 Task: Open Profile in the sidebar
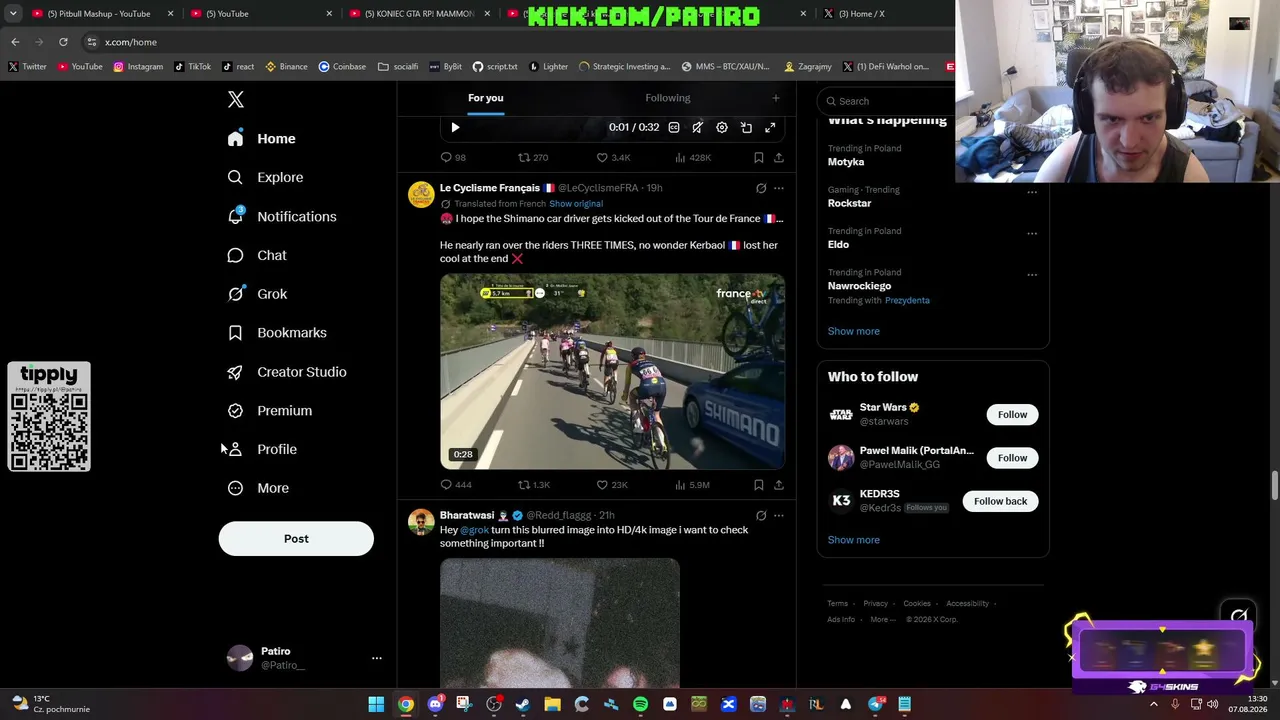[x=262, y=449]
